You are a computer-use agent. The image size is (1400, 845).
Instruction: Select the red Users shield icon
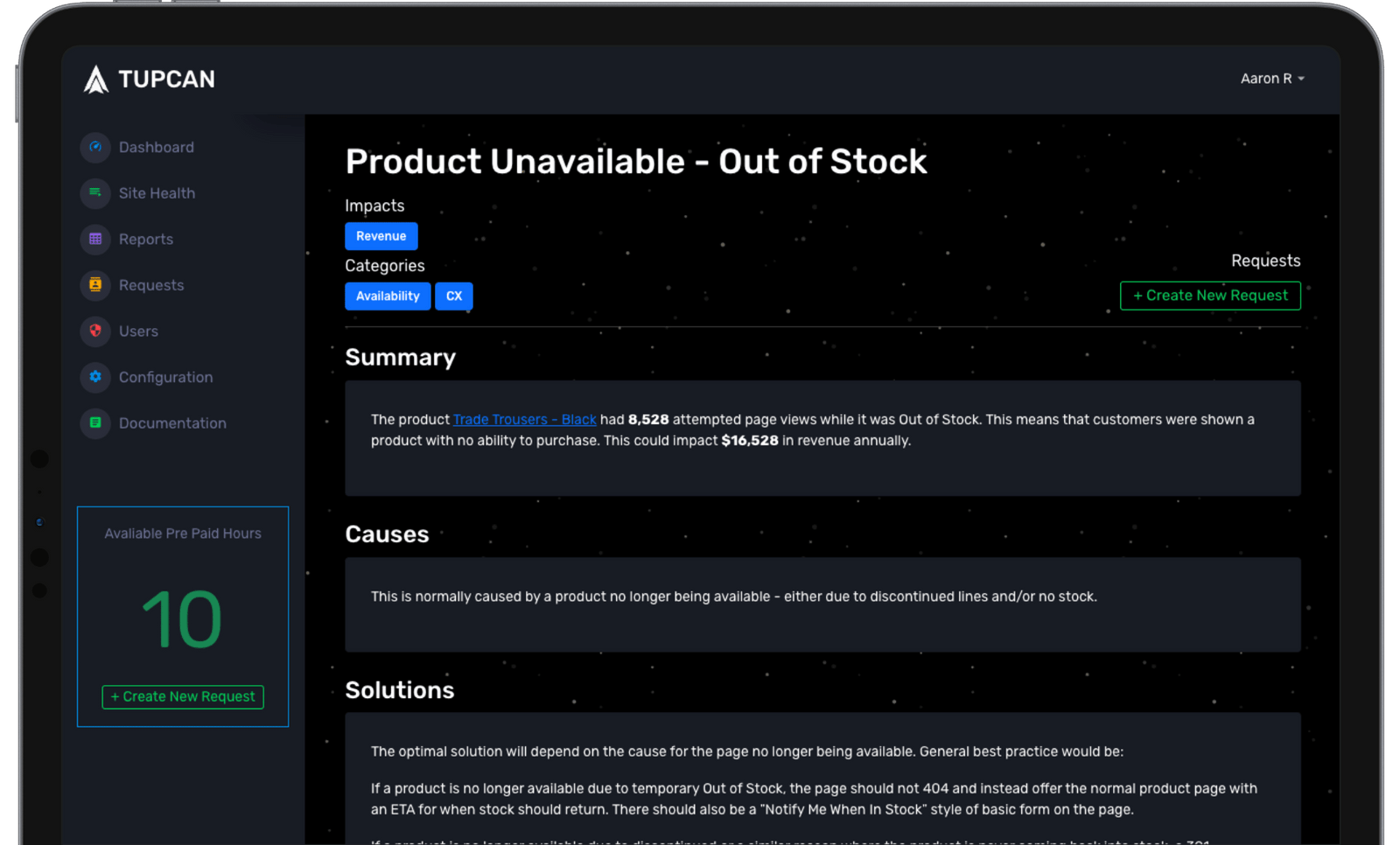(94, 331)
